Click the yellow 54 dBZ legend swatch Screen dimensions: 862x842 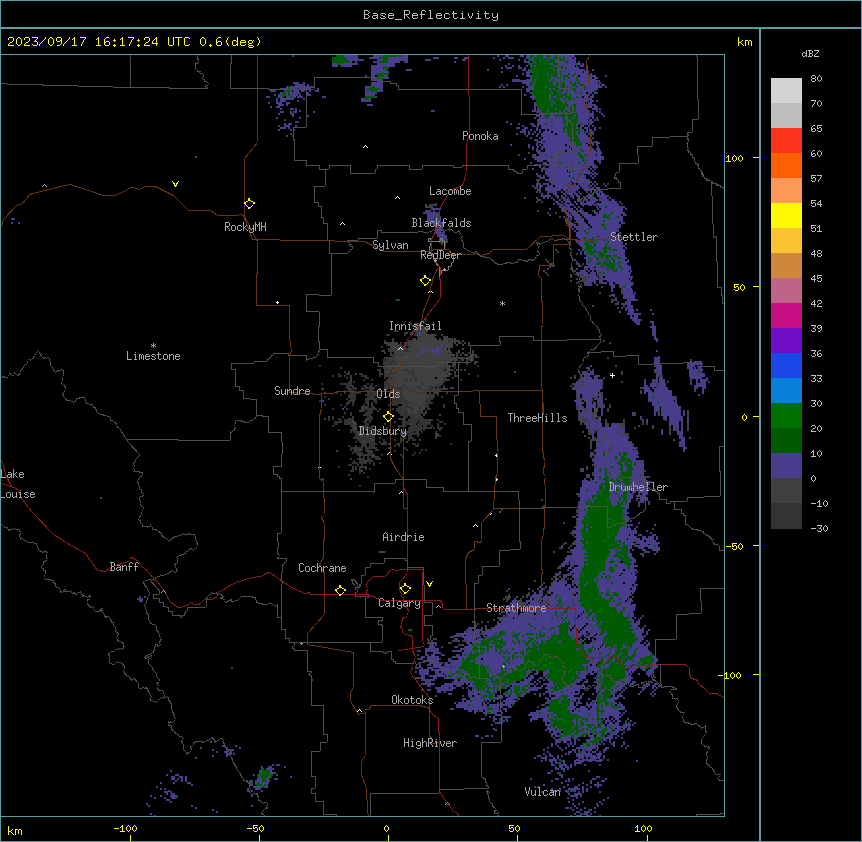coord(786,215)
